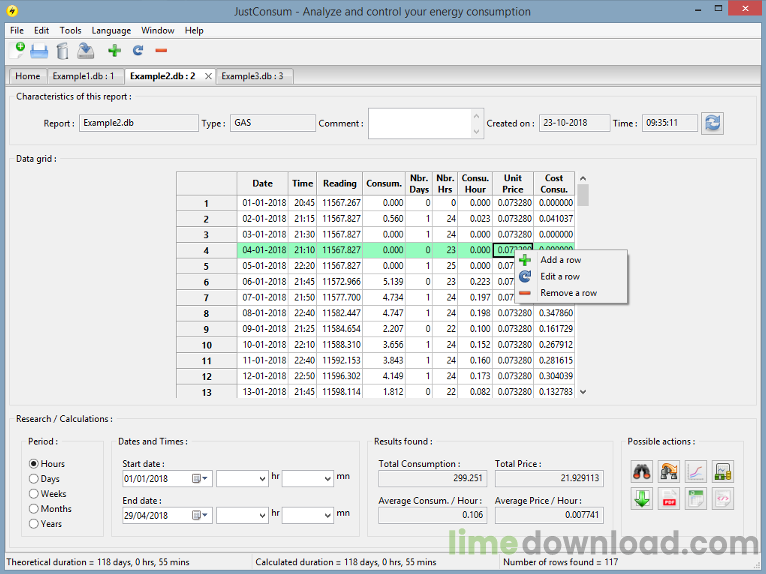Screen dimensions: 766x574
Task: Click the refresh icon beside Time field
Action: pos(712,123)
